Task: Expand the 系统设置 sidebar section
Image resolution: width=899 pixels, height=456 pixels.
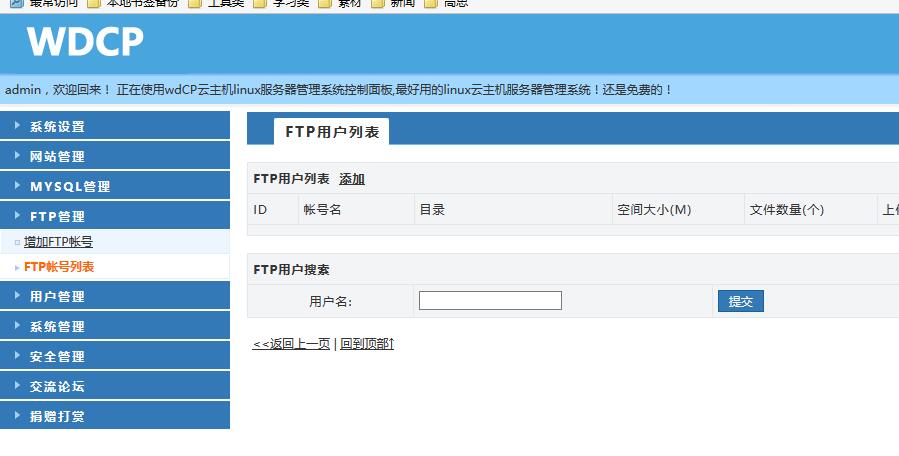Action: (x=115, y=126)
